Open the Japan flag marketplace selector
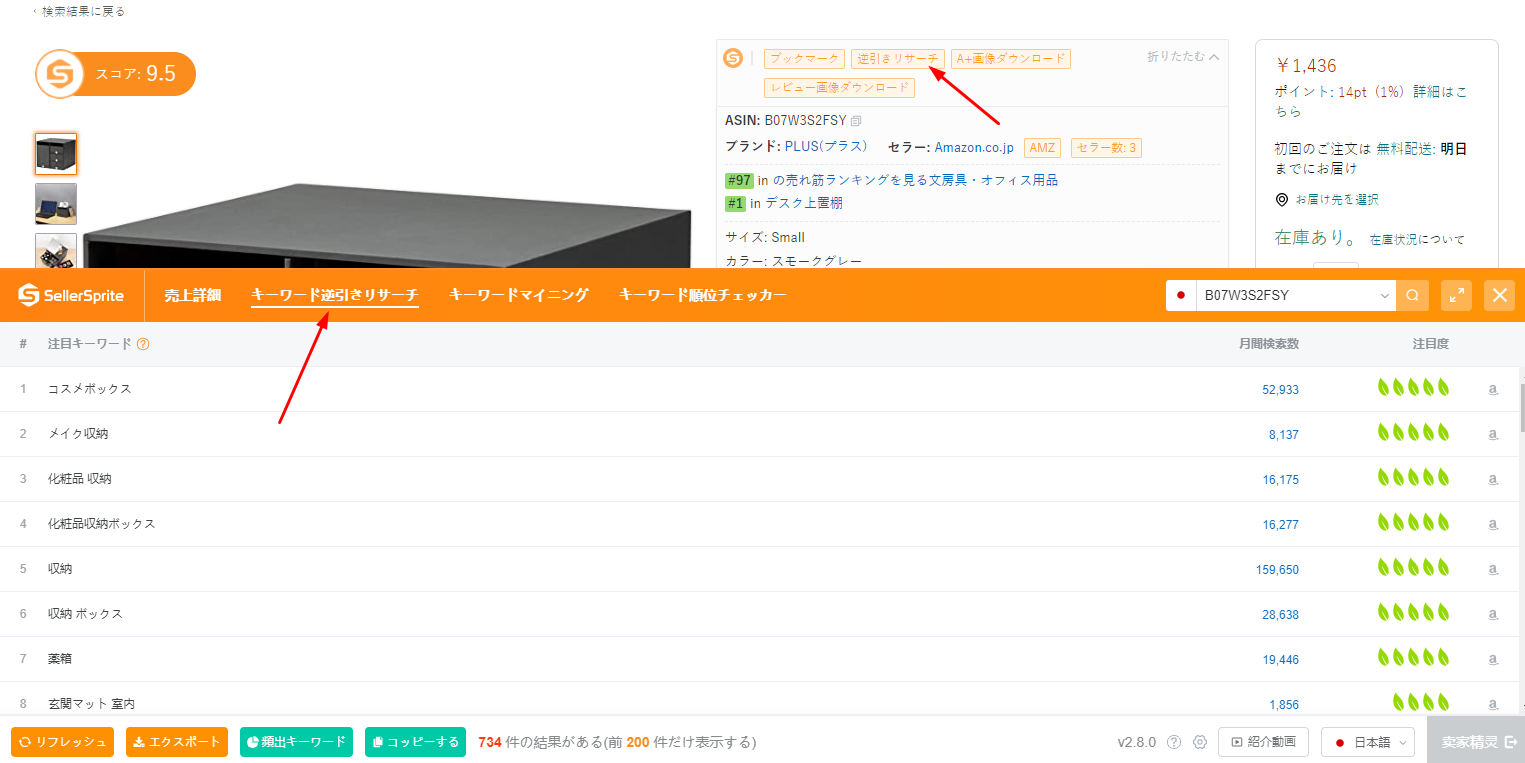This screenshot has height=763, width=1525. click(1181, 295)
